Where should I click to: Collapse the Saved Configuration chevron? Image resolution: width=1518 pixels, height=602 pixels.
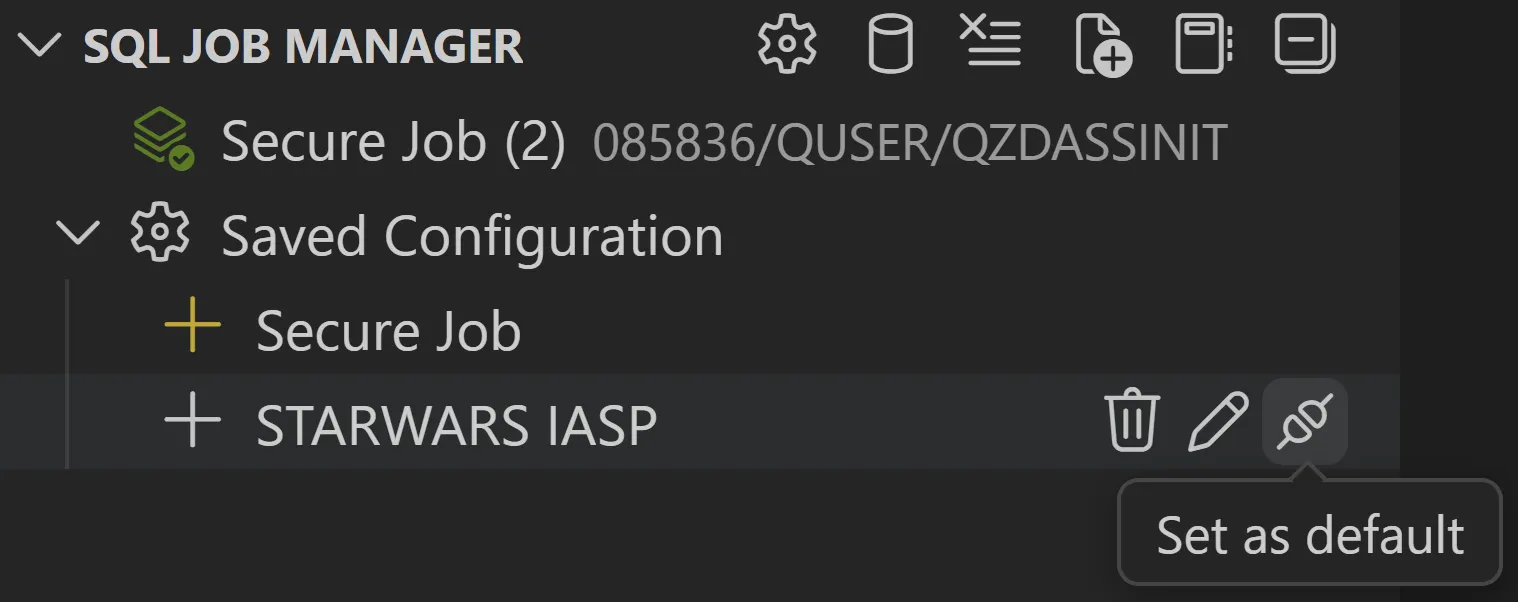(78, 234)
